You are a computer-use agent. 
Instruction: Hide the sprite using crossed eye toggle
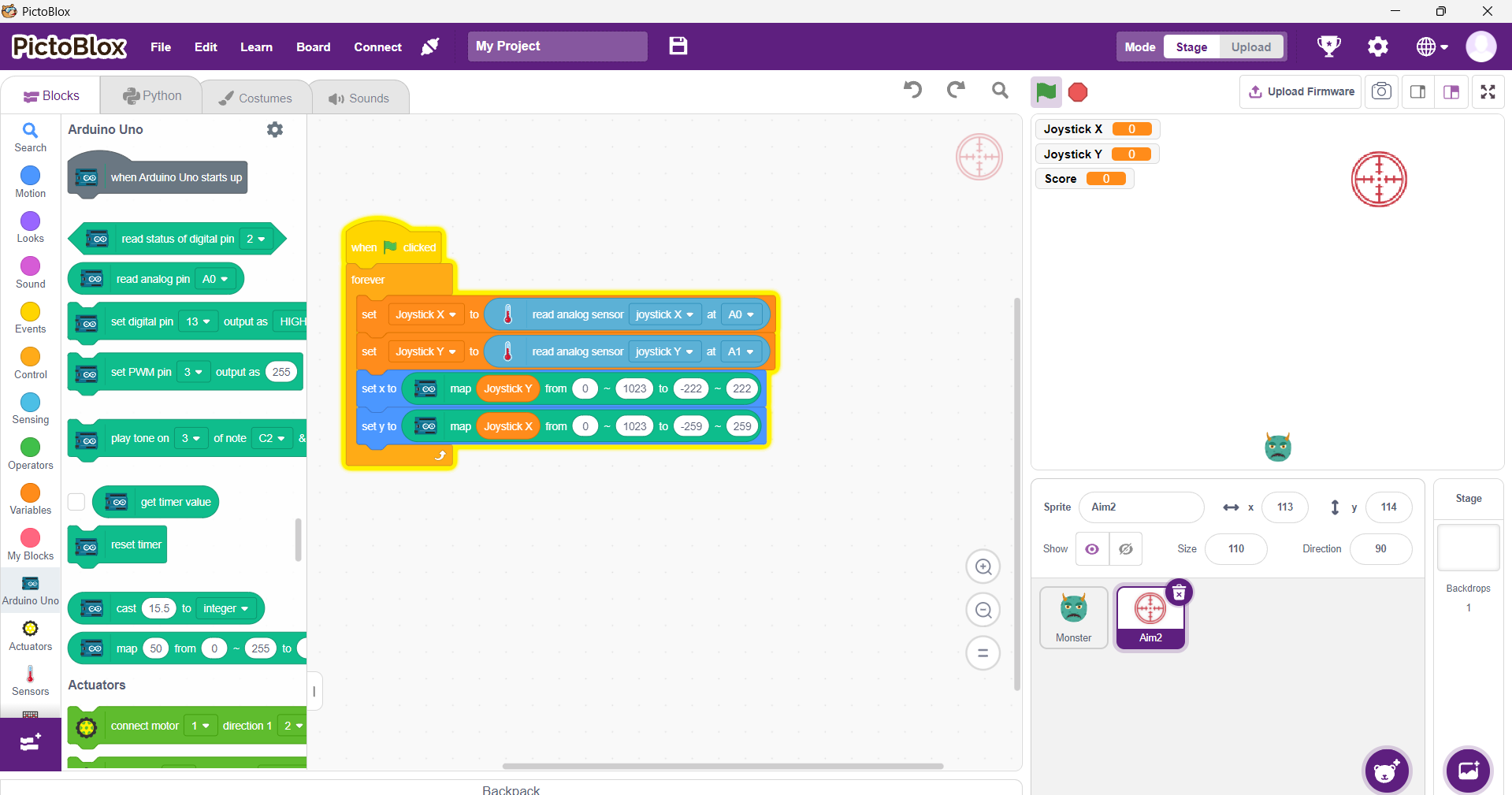click(1126, 549)
